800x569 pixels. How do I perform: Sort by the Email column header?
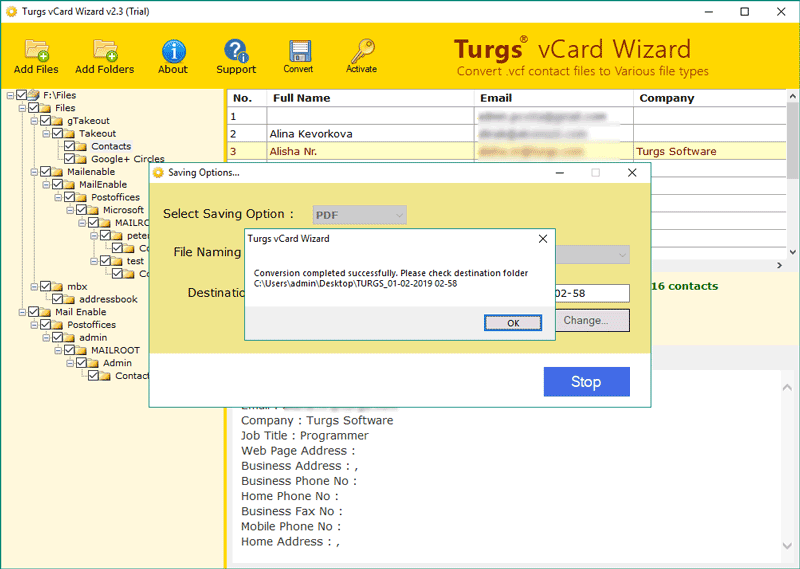tap(554, 98)
